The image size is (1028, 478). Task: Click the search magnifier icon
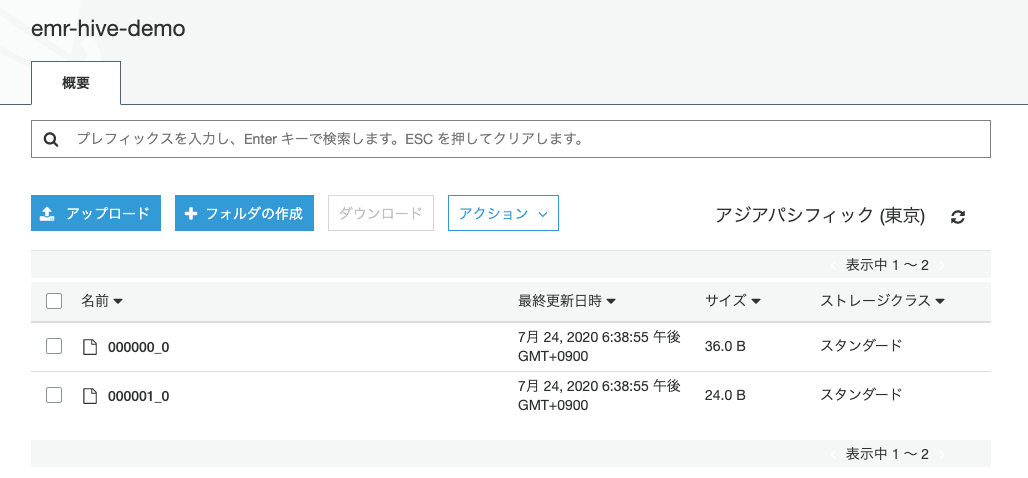[x=50, y=139]
